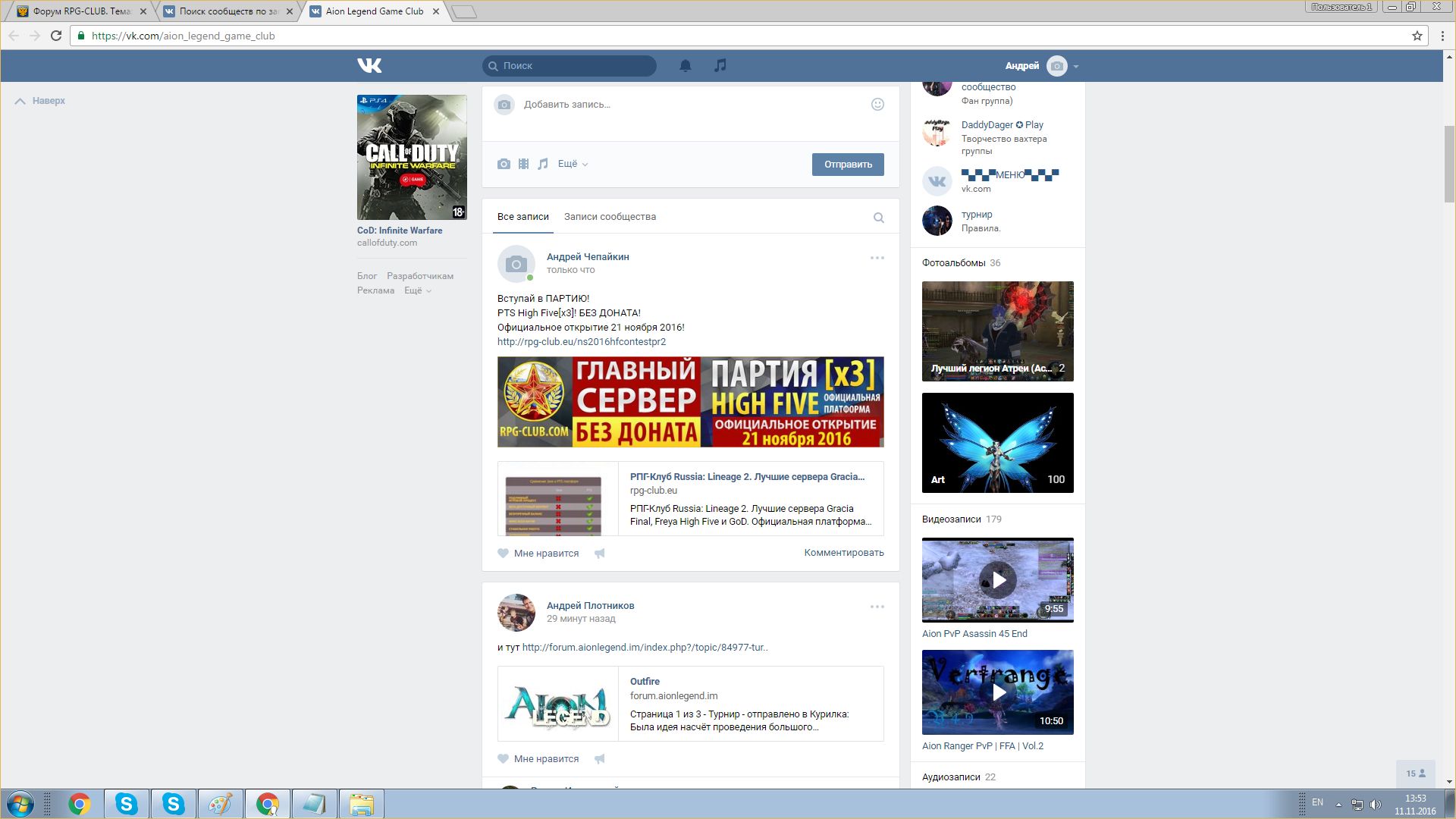Image resolution: width=1456 pixels, height=819 pixels.
Task: Attach photo using camera icon in composer
Action: [x=504, y=164]
